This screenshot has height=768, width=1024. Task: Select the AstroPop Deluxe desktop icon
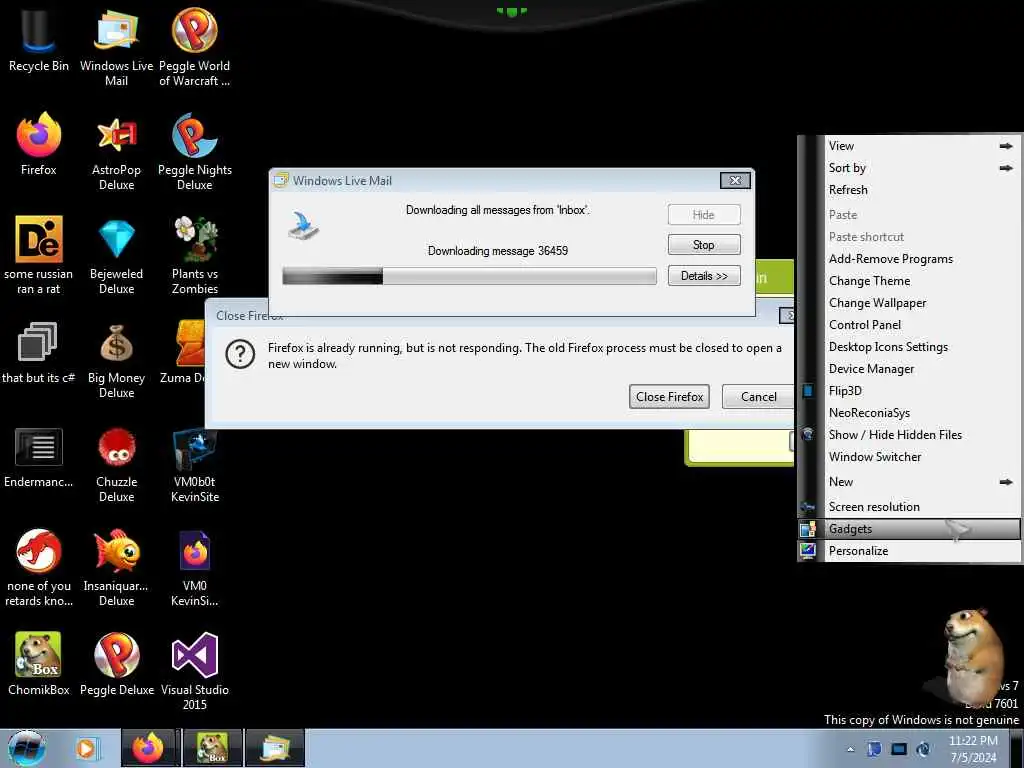116,152
